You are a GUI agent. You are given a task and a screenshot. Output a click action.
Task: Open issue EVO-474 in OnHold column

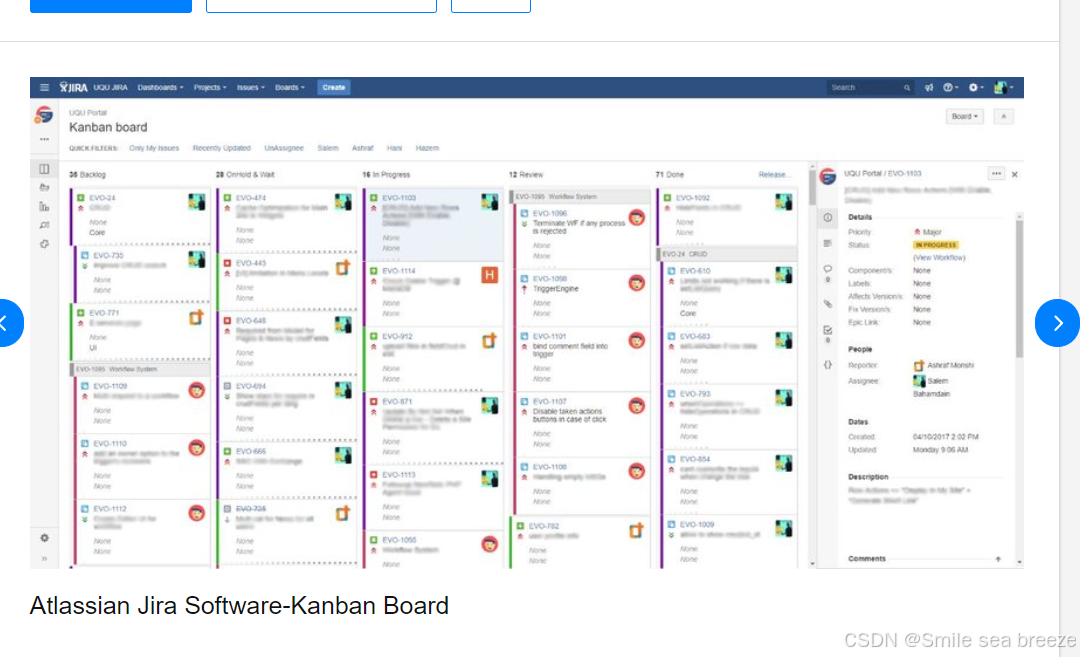coord(251,198)
